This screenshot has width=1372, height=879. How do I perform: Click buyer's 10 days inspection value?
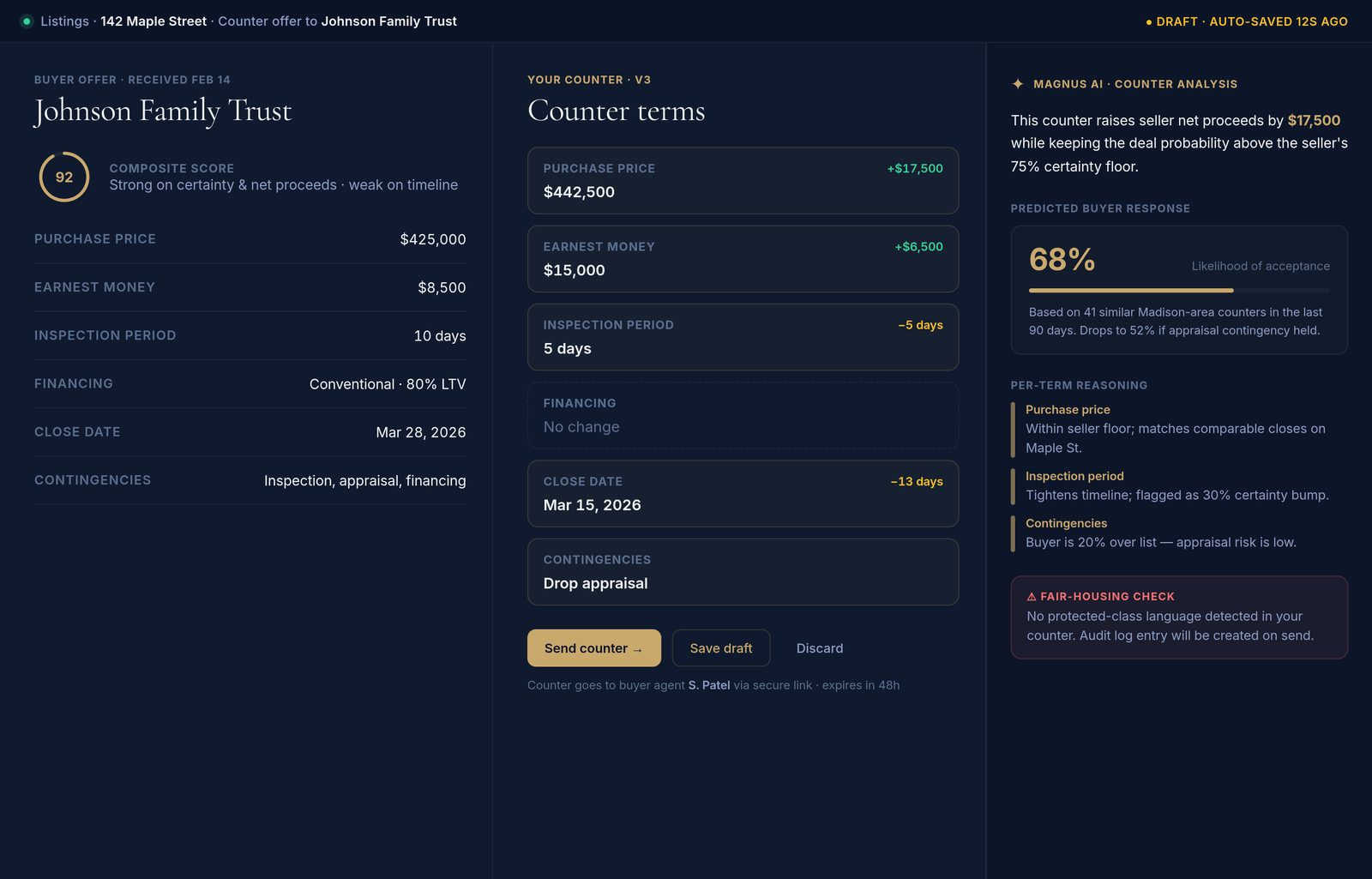(x=440, y=336)
